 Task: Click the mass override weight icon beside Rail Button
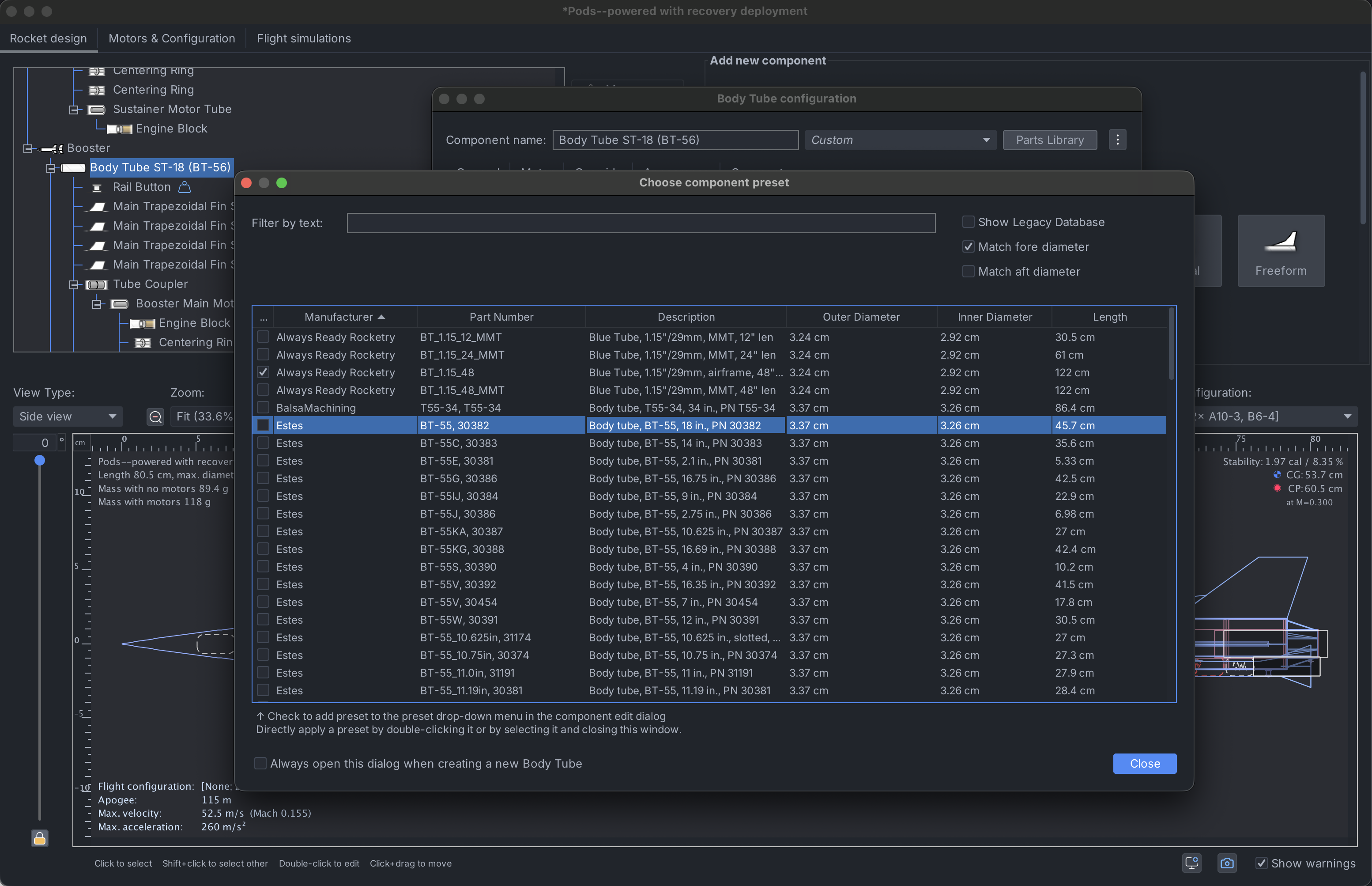tap(185, 187)
